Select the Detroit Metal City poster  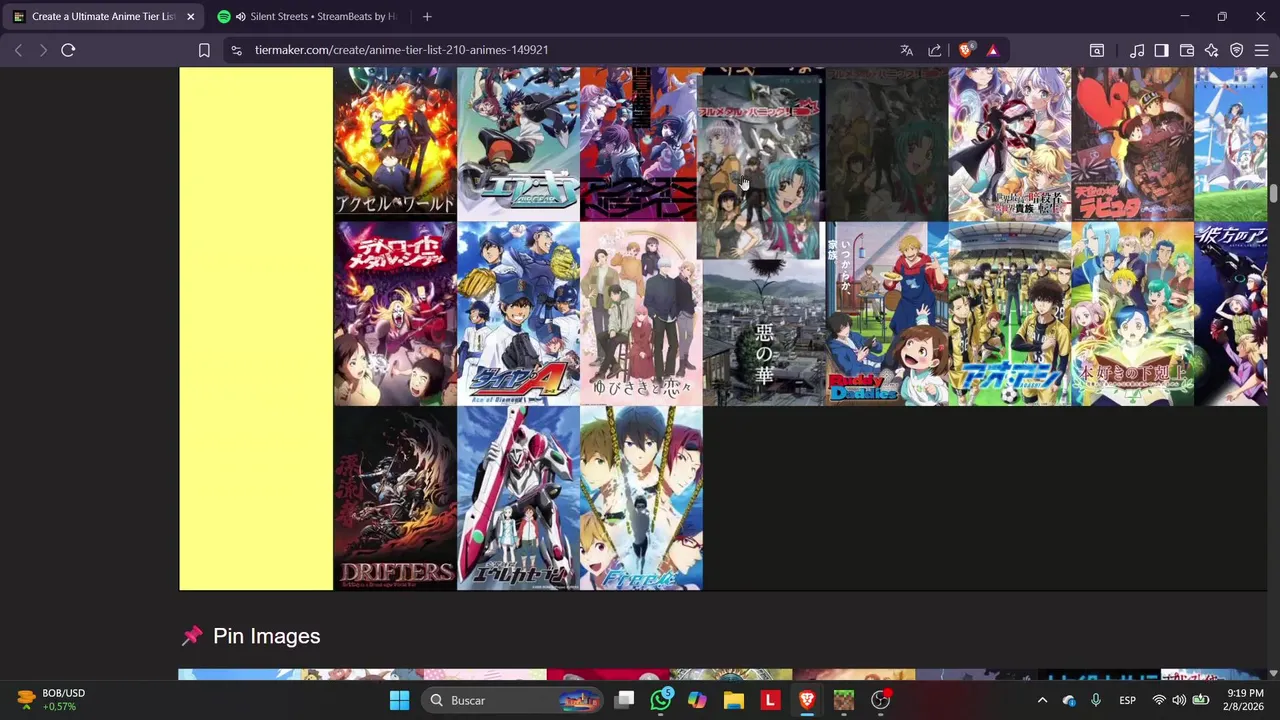(x=395, y=314)
